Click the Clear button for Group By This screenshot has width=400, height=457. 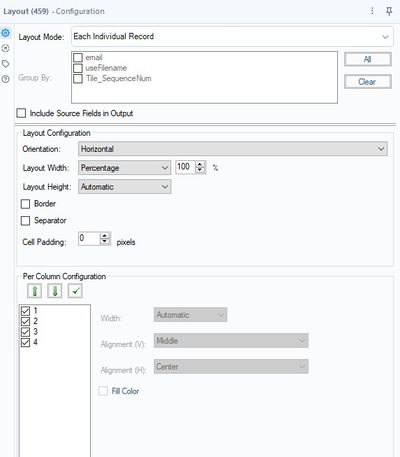(x=368, y=82)
